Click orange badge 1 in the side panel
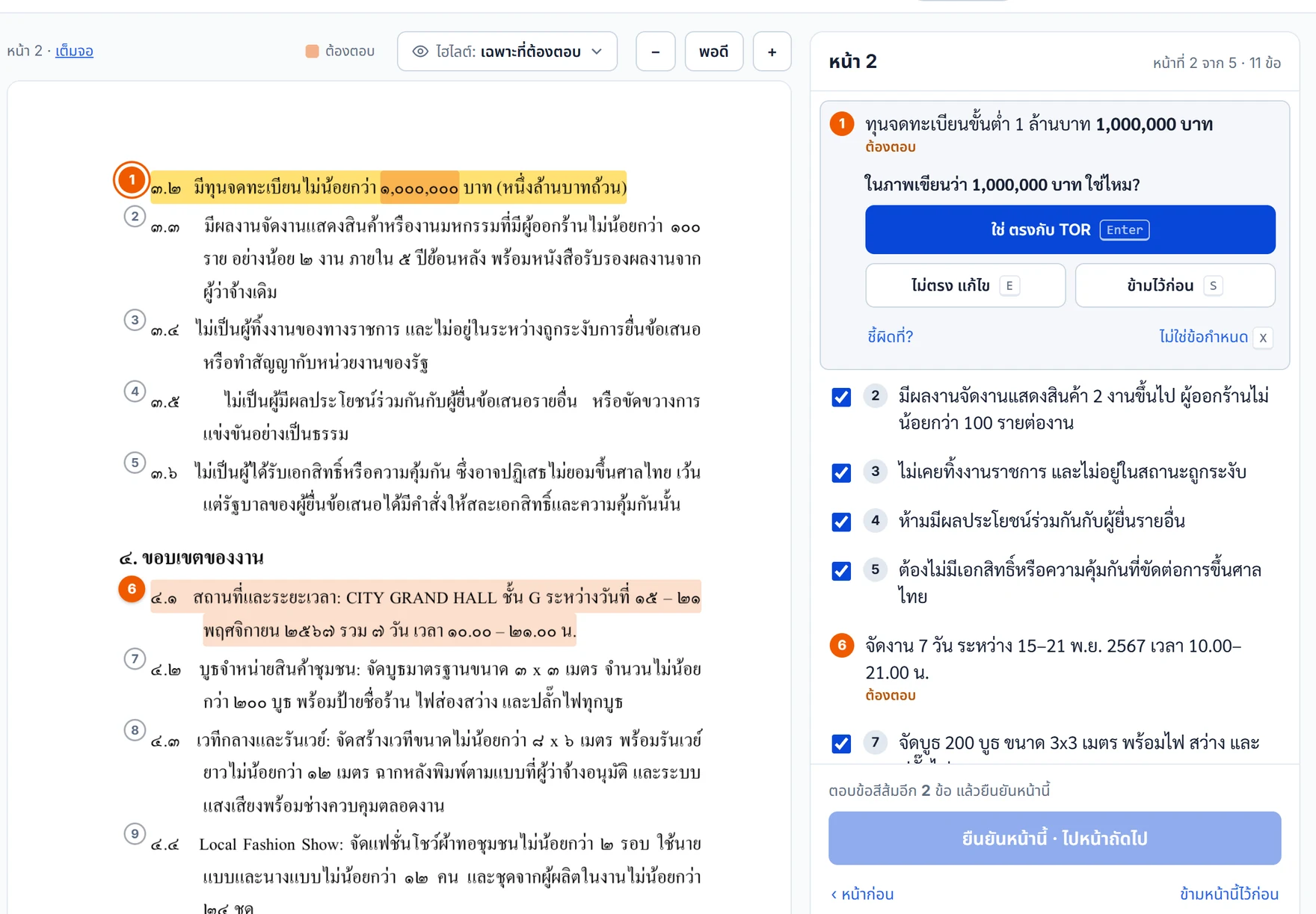 coord(842,124)
